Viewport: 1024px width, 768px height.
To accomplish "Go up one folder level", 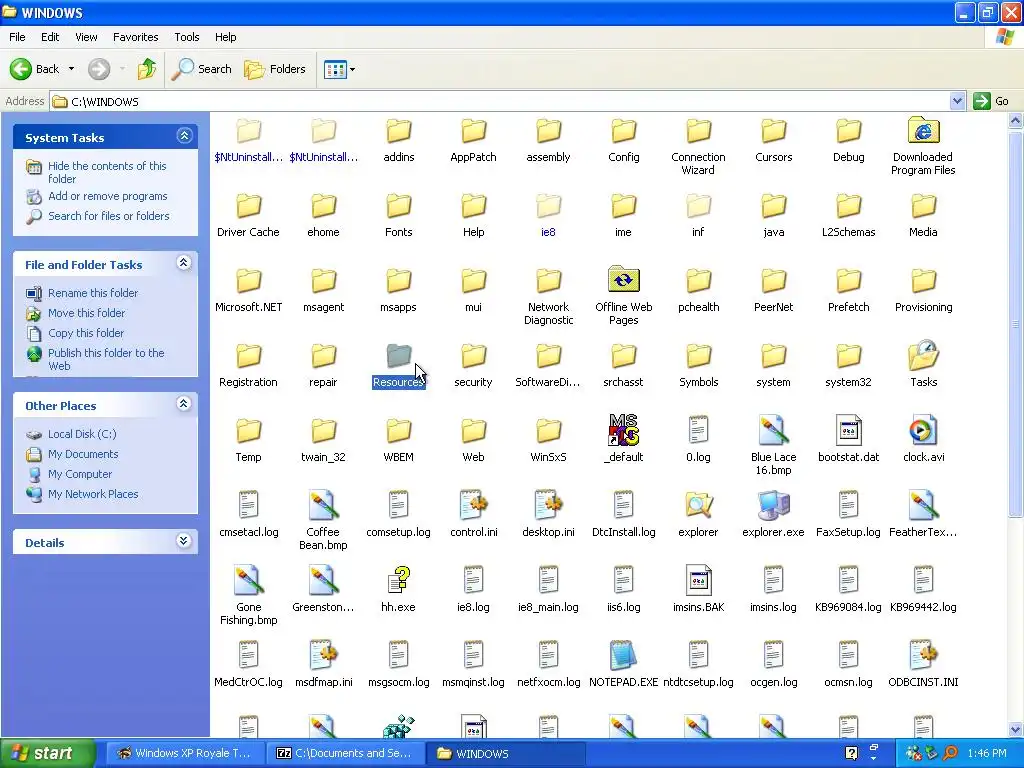I will [x=147, y=69].
